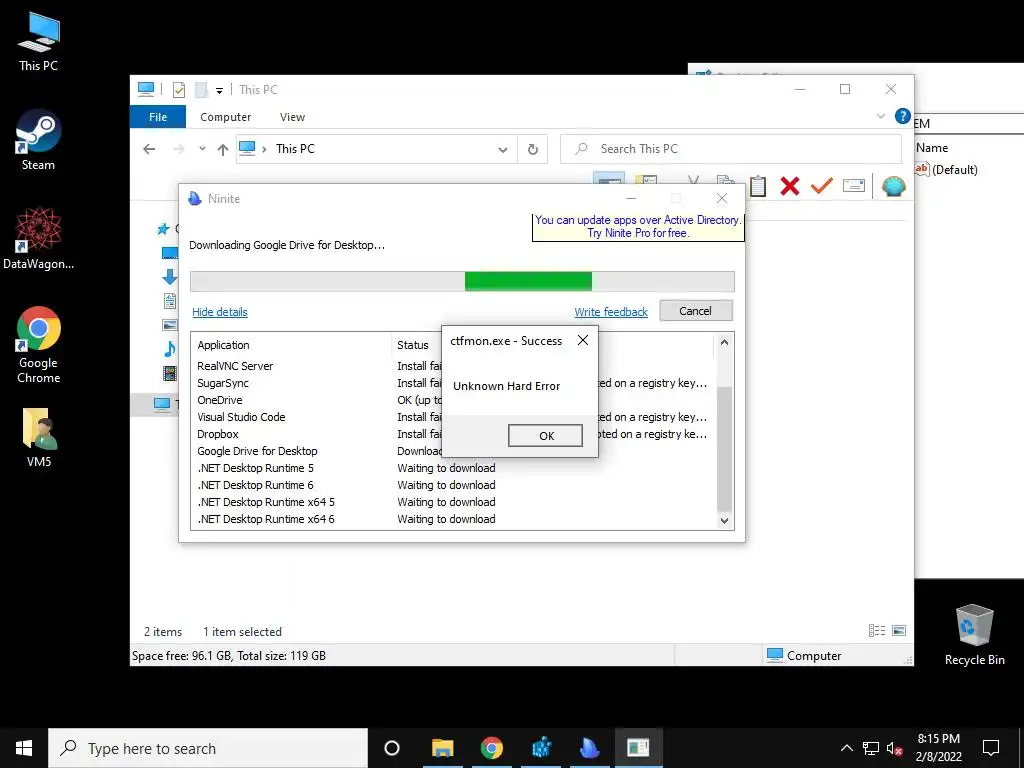
Task: Click the Write feedback link
Action: [x=611, y=312]
